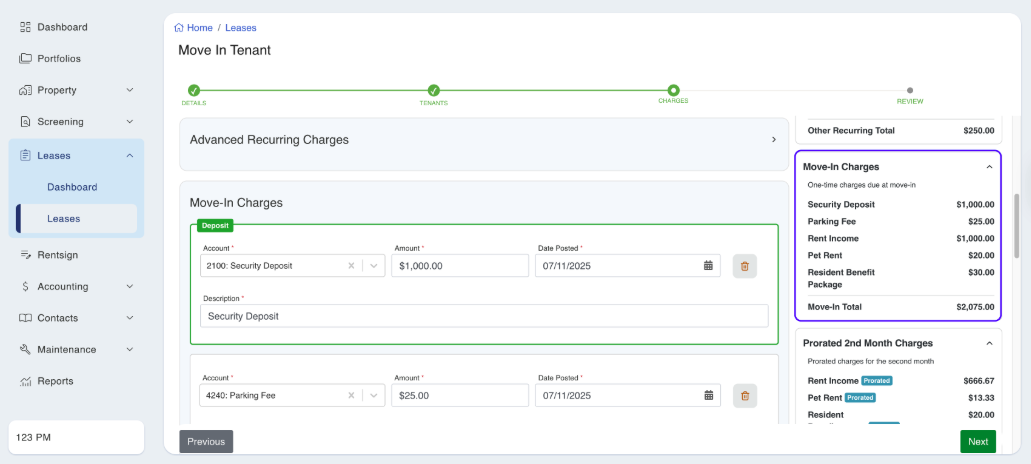Collapse the Move-In Charges summary panel
Viewport: 1031px width, 464px height.
pos(989,167)
